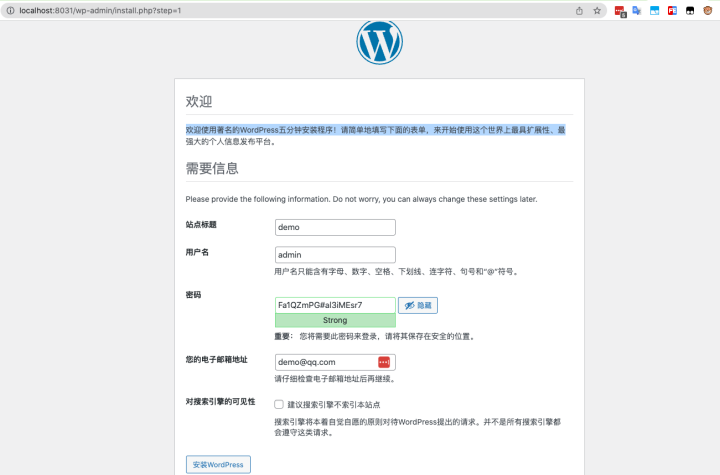Viewport: 720px width, 475px height.
Task: Focus the 用户名 field containing admin
Action: coord(335,255)
